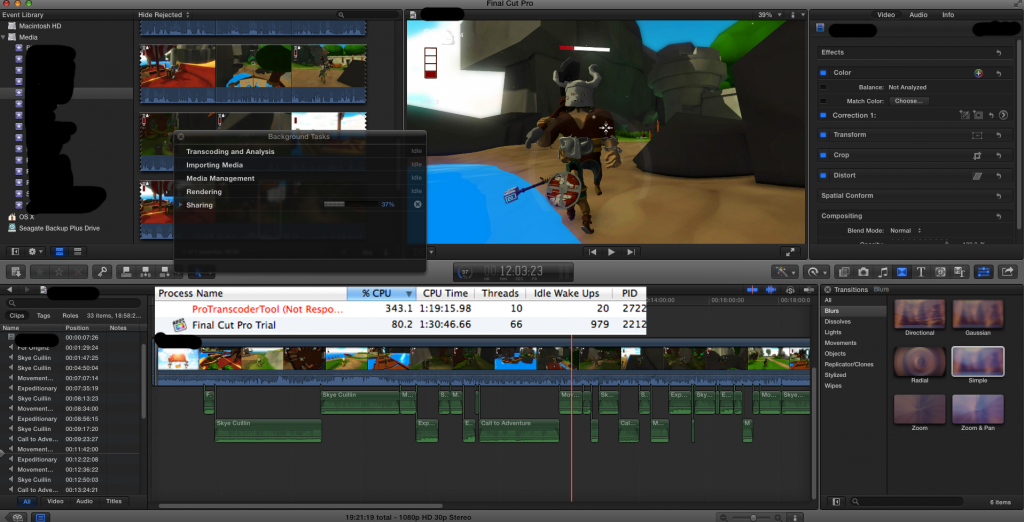Adjust the timeline zoom slider
This screenshot has width=1024, height=522.
tap(754, 517)
